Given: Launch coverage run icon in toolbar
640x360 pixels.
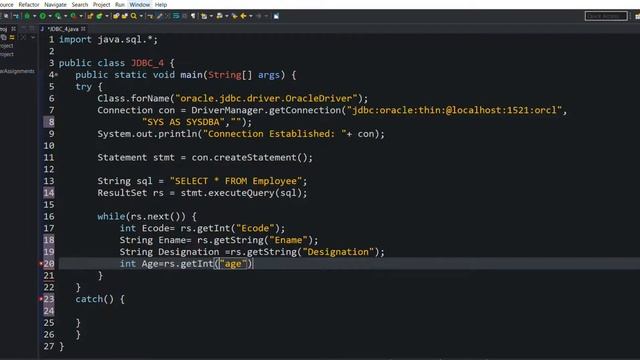Looking at the screenshot, I should pos(58,16).
